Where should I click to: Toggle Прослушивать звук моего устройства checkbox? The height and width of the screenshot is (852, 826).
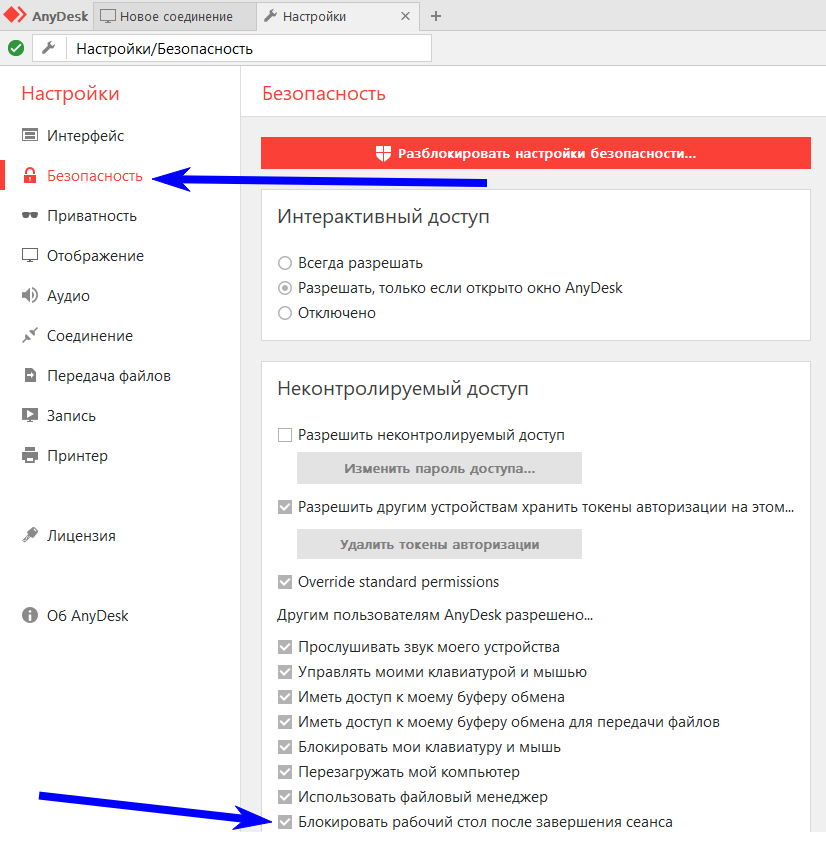pos(285,647)
